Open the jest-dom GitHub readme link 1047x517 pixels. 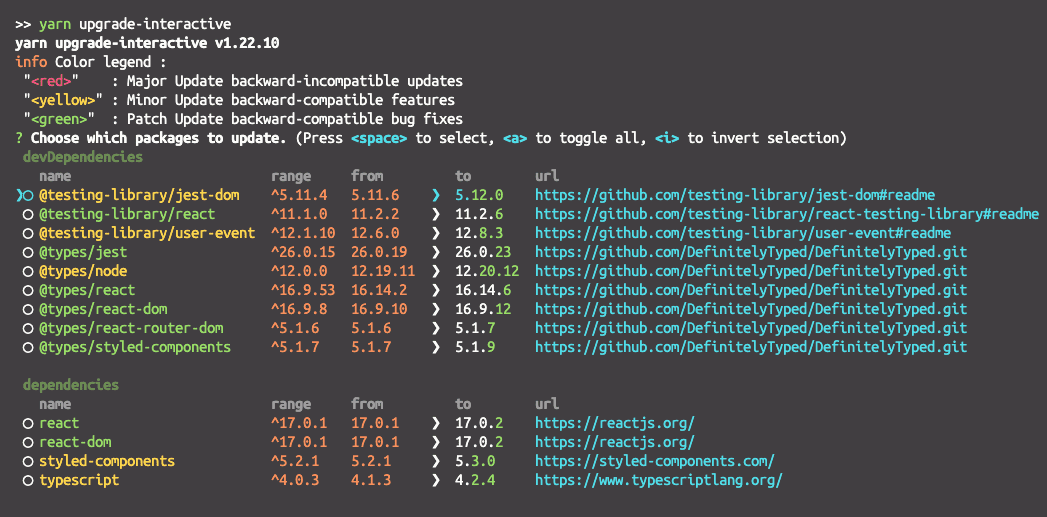click(x=735, y=195)
